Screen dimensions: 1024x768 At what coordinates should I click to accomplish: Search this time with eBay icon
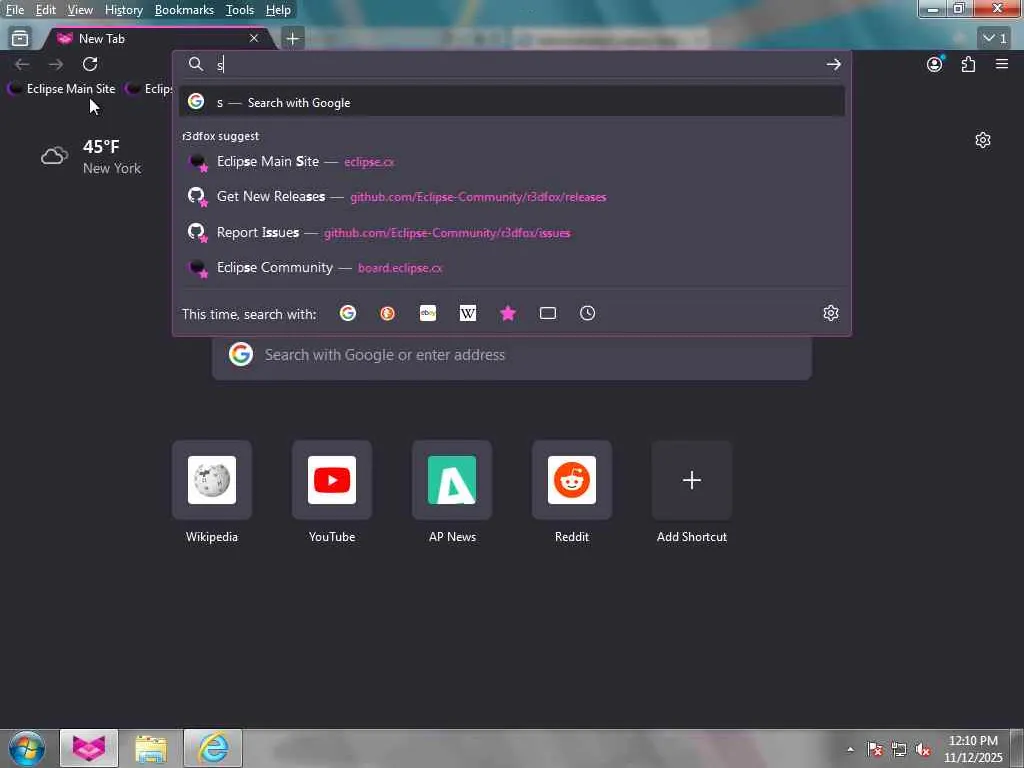click(x=428, y=313)
